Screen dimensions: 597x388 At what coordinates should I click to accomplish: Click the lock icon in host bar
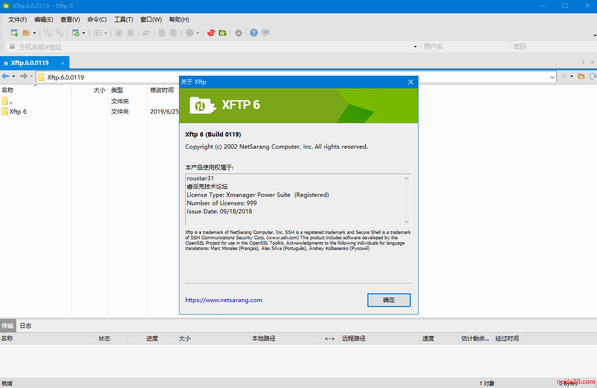[12, 46]
